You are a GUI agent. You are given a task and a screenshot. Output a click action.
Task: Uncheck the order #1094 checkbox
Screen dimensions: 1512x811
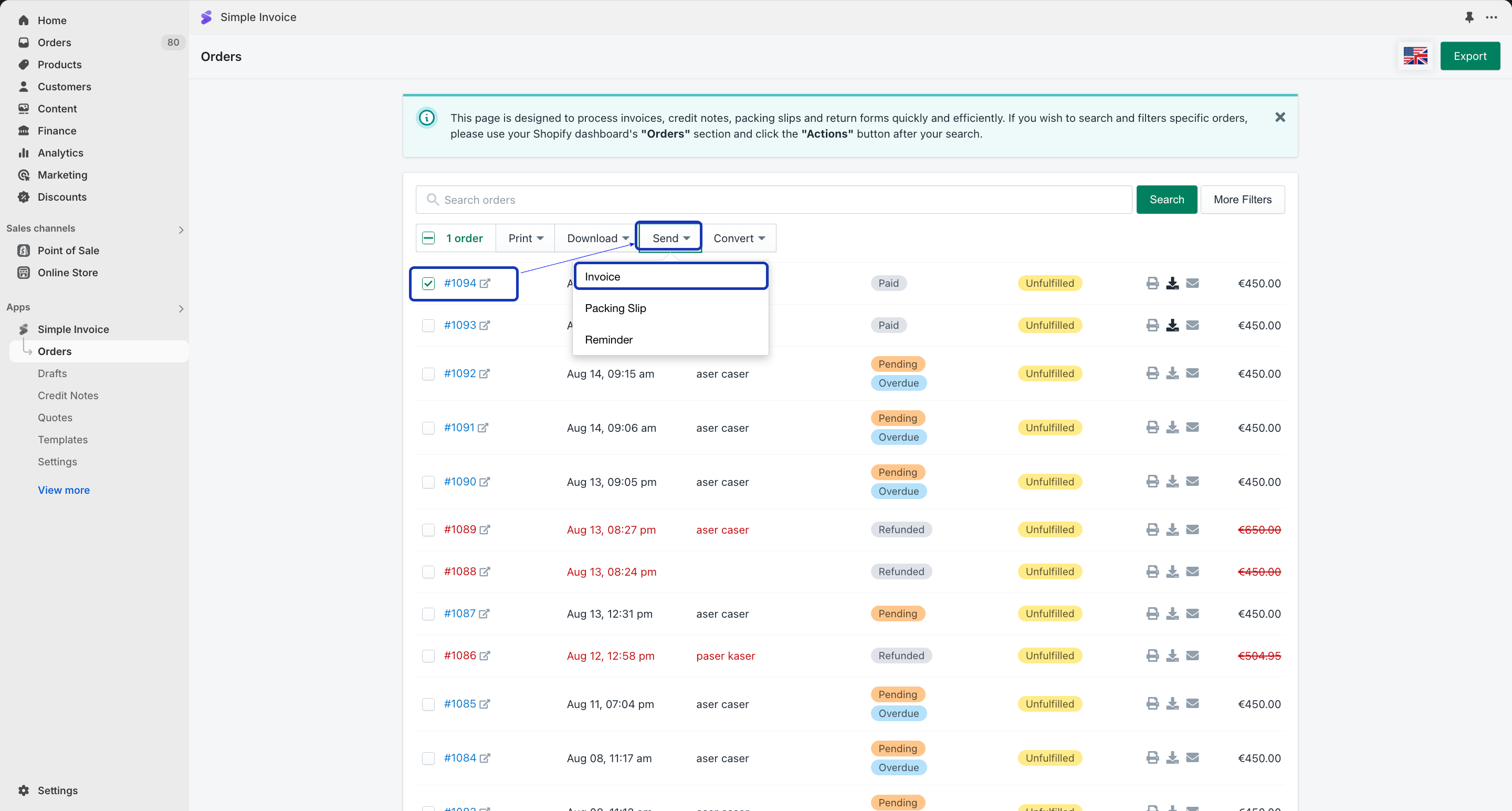428,284
